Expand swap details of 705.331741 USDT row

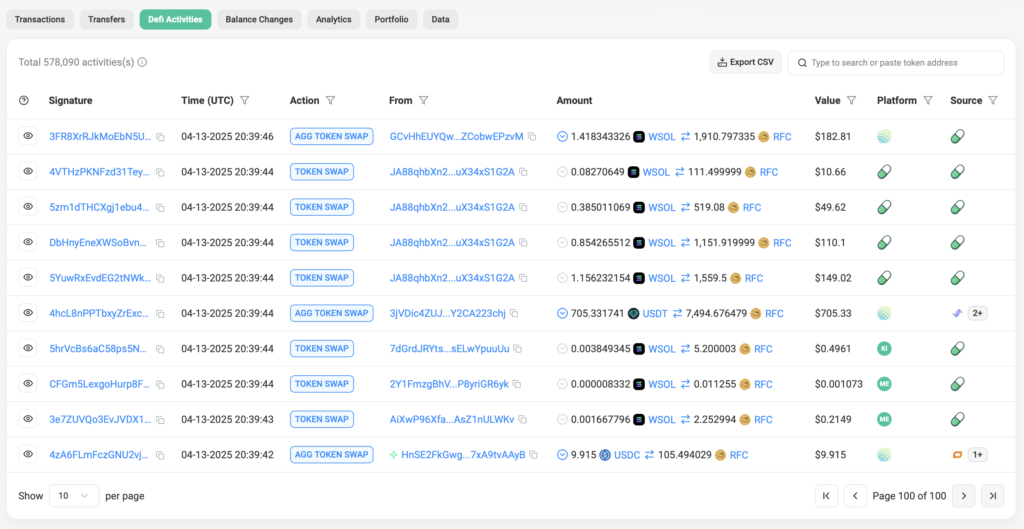tap(562, 313)
